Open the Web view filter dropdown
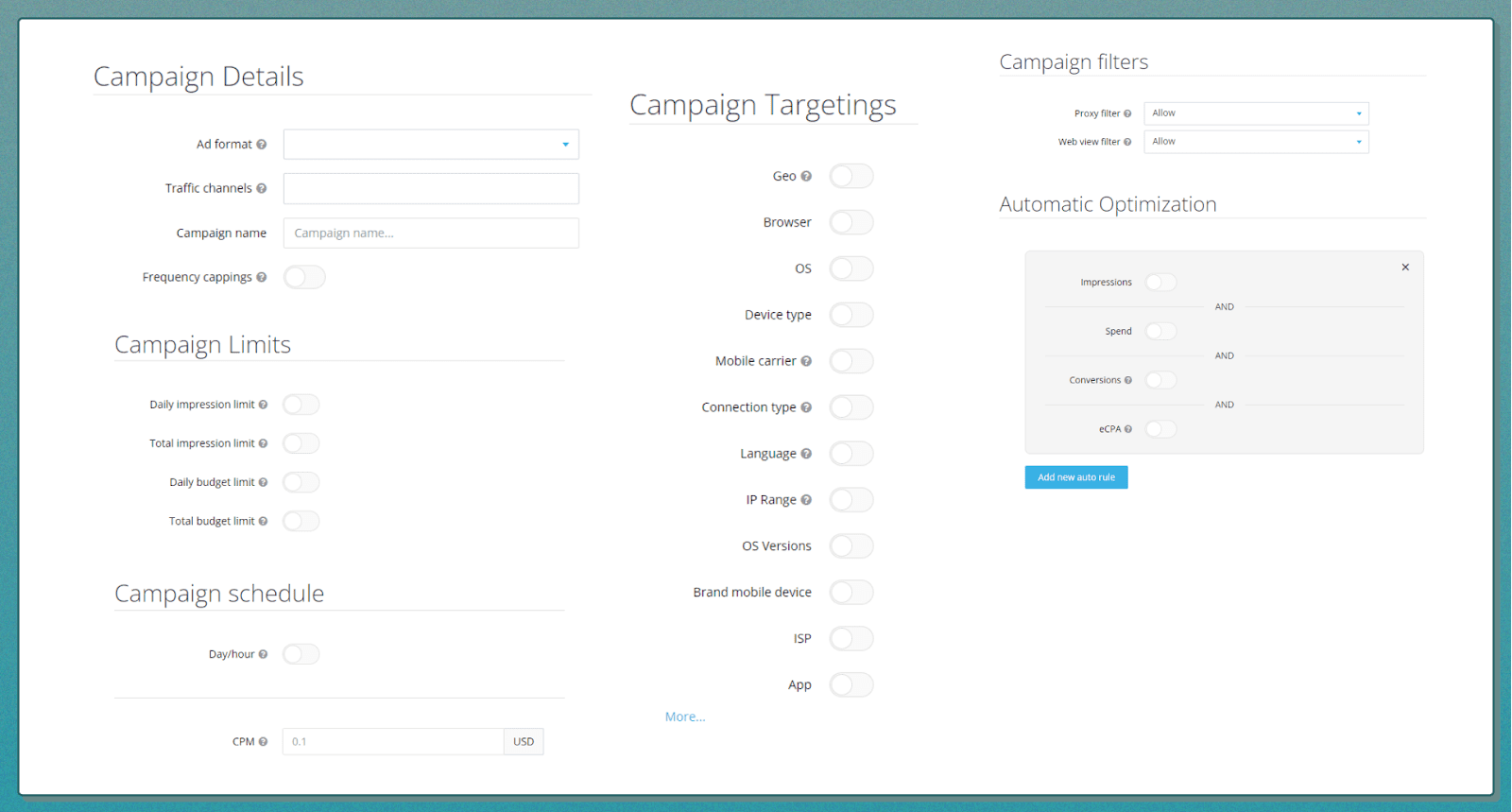Image resolution: width=1512 pixels, height=812 pixels. (1256, 142)
